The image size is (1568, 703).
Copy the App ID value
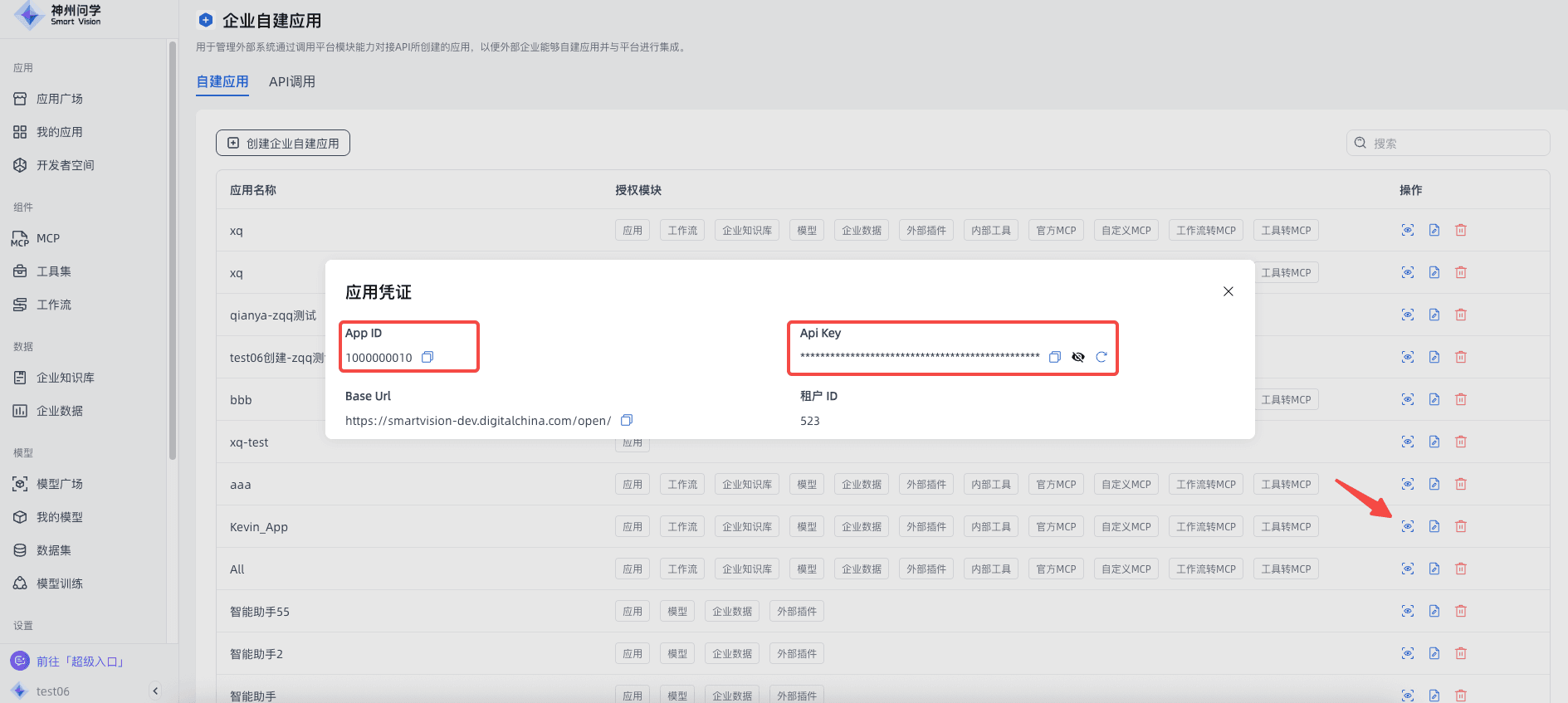(427, 357)
